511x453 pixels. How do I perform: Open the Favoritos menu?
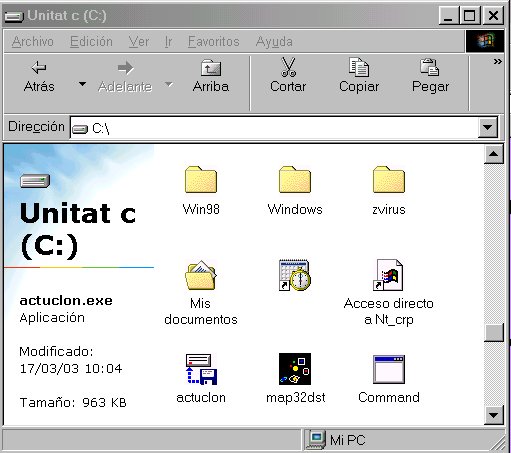click(213, 42)
